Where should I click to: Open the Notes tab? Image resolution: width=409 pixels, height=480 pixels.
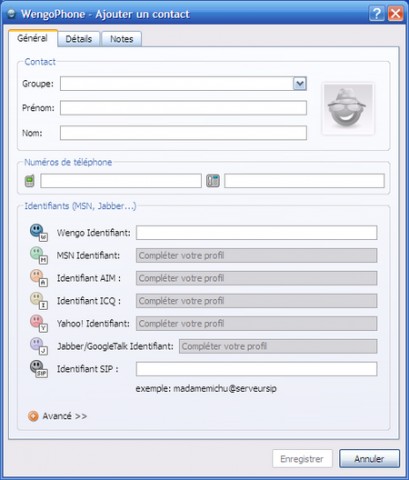click(122, 39)
